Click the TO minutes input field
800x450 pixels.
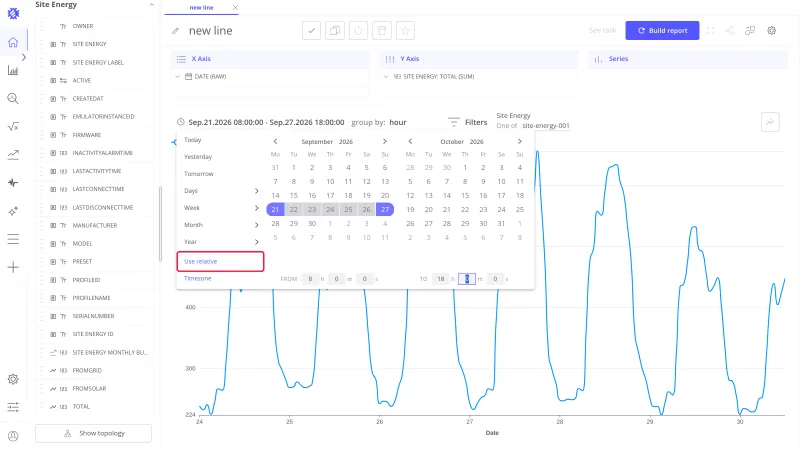pos(467,279)
